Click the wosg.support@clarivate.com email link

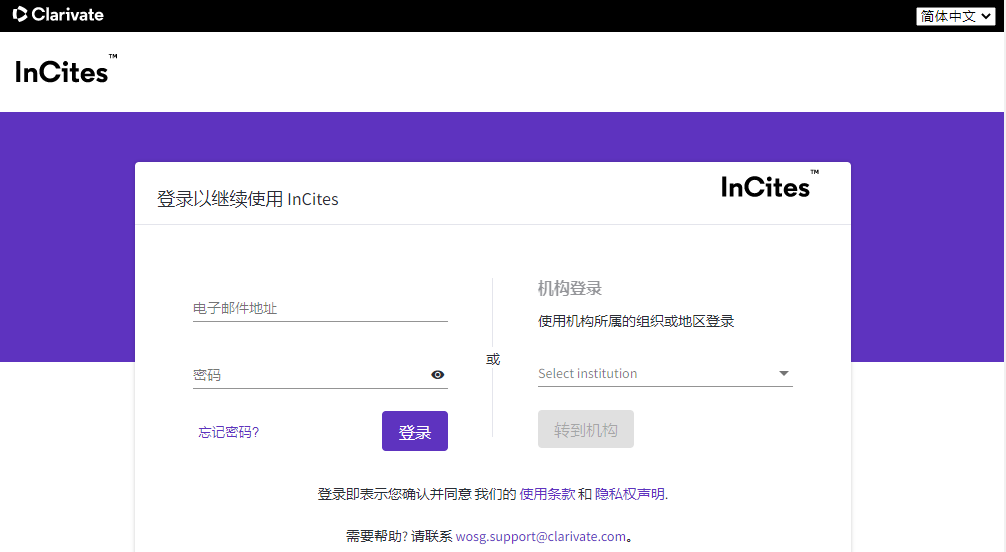[x=540, y=536]
